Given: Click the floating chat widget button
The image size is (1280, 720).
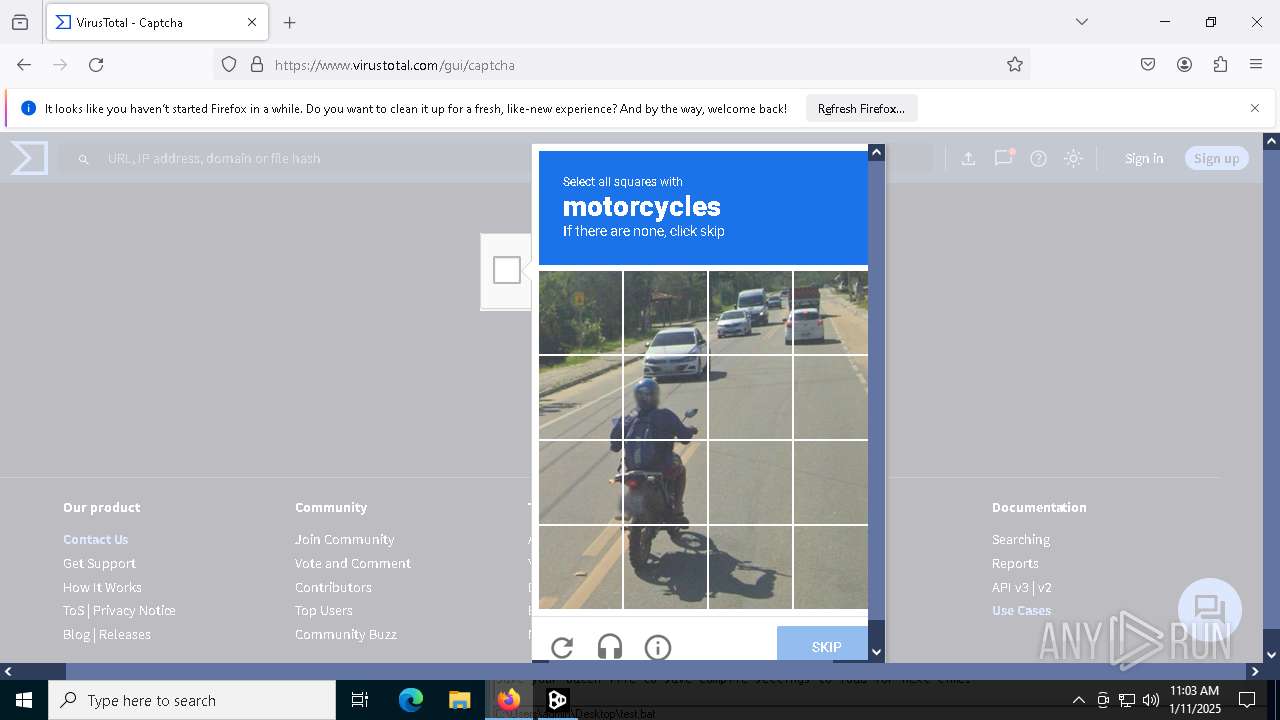Looking at the screenshot, I should [1210, 610].
